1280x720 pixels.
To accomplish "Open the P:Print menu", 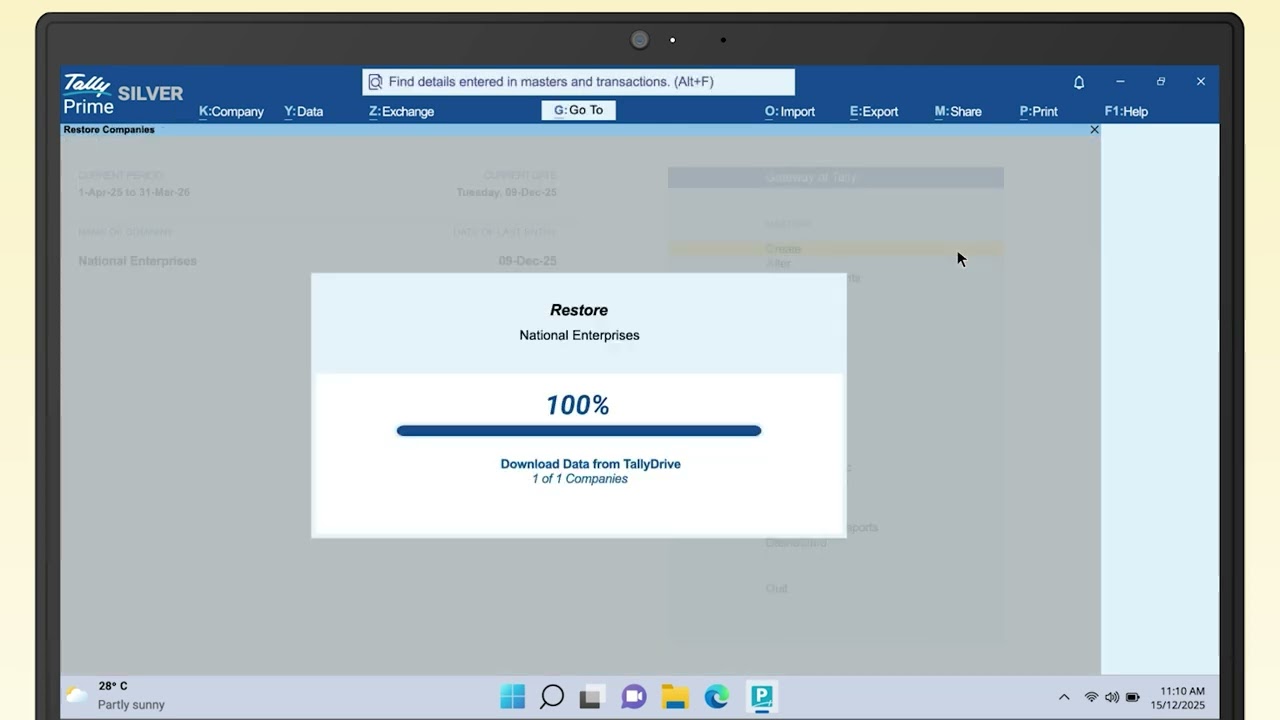I will tap(1039, 111).
